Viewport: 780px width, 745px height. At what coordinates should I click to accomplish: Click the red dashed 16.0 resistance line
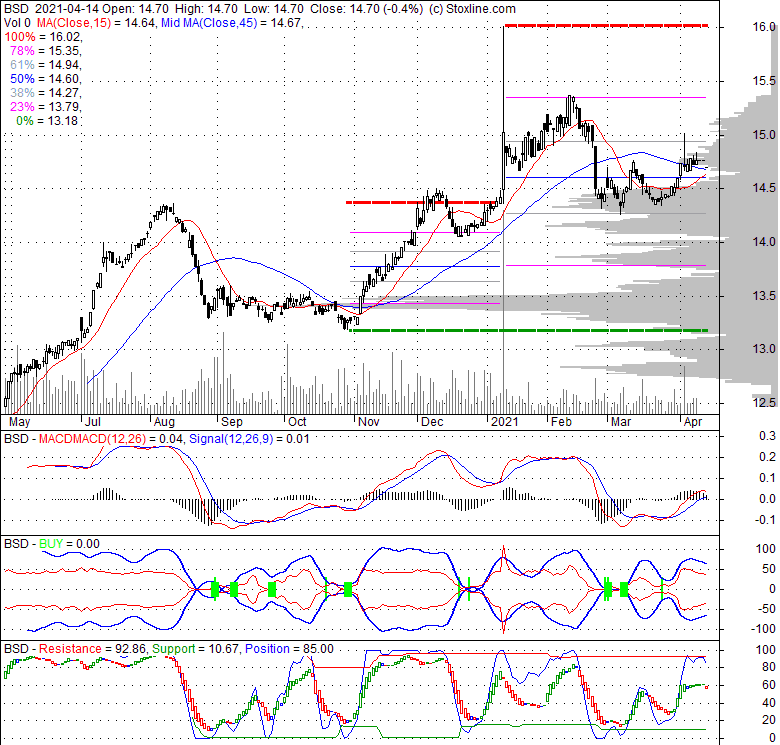coord(606,25)
